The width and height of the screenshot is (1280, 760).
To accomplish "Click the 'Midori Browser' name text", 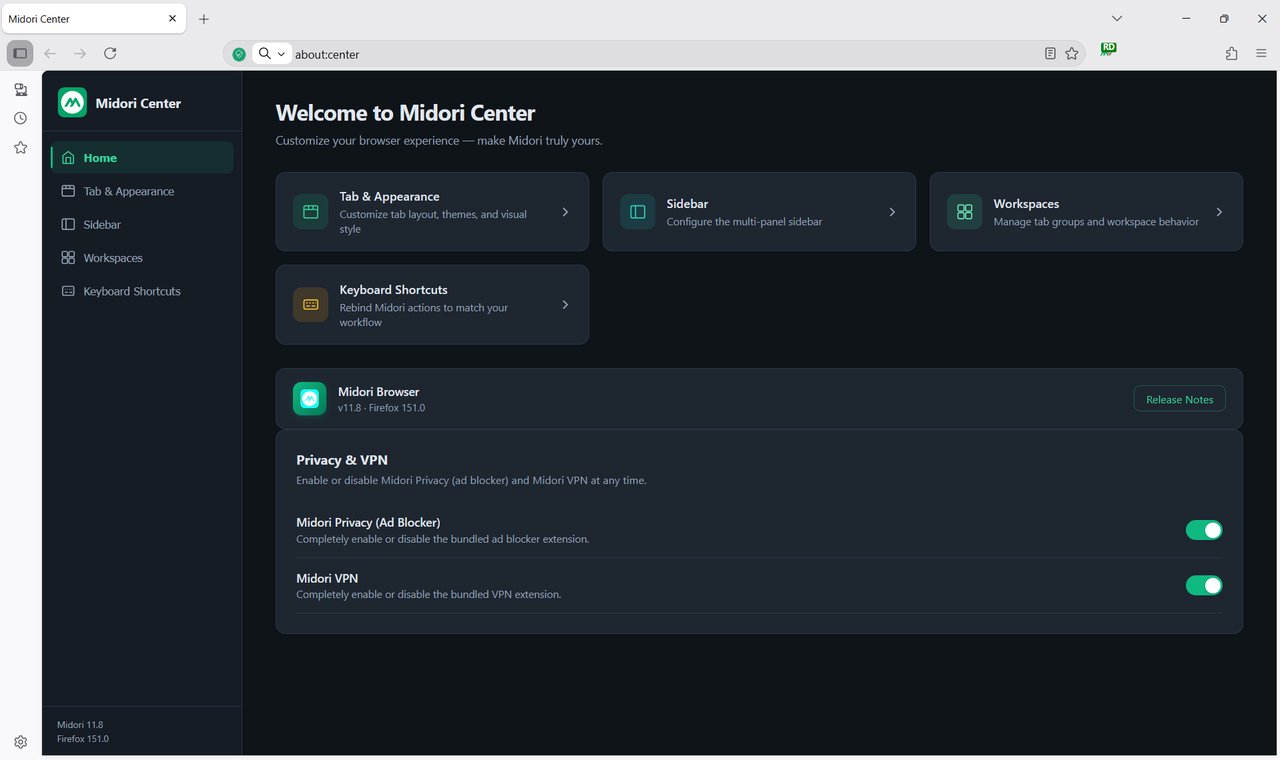I will [x=378, y=392].
